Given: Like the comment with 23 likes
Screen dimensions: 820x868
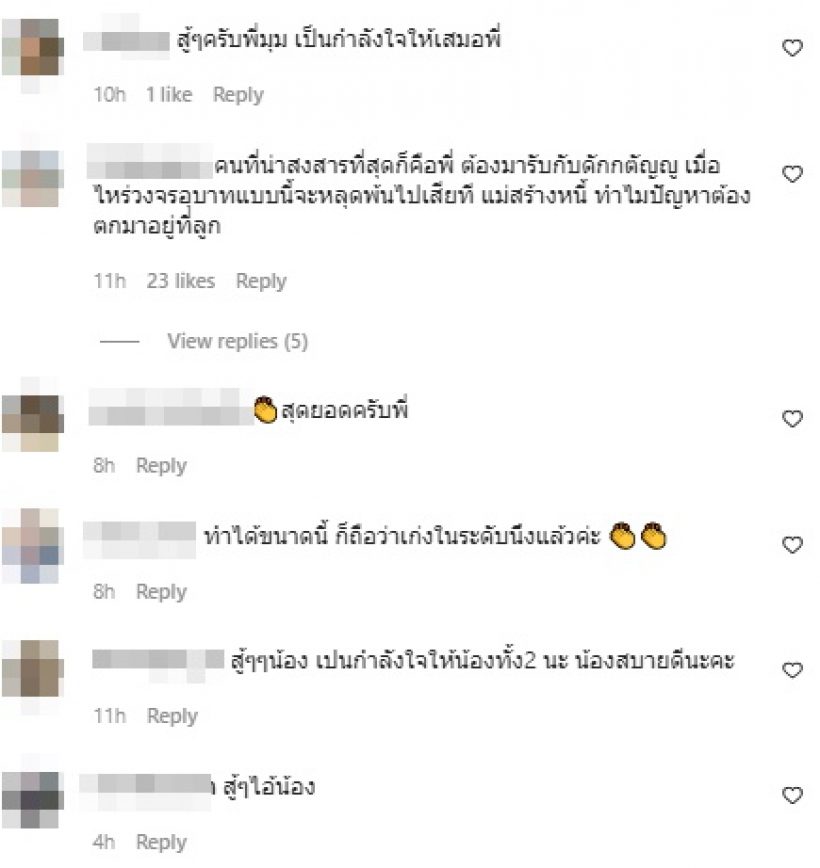Looking at the screenshot, I should [x=792, y=174].
